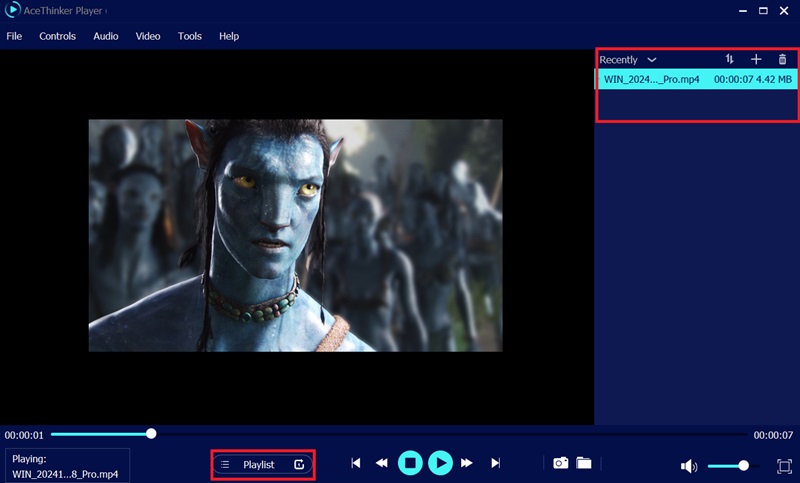Click the video display area
The image size is (800, 483).
click(x=295, y=235)
